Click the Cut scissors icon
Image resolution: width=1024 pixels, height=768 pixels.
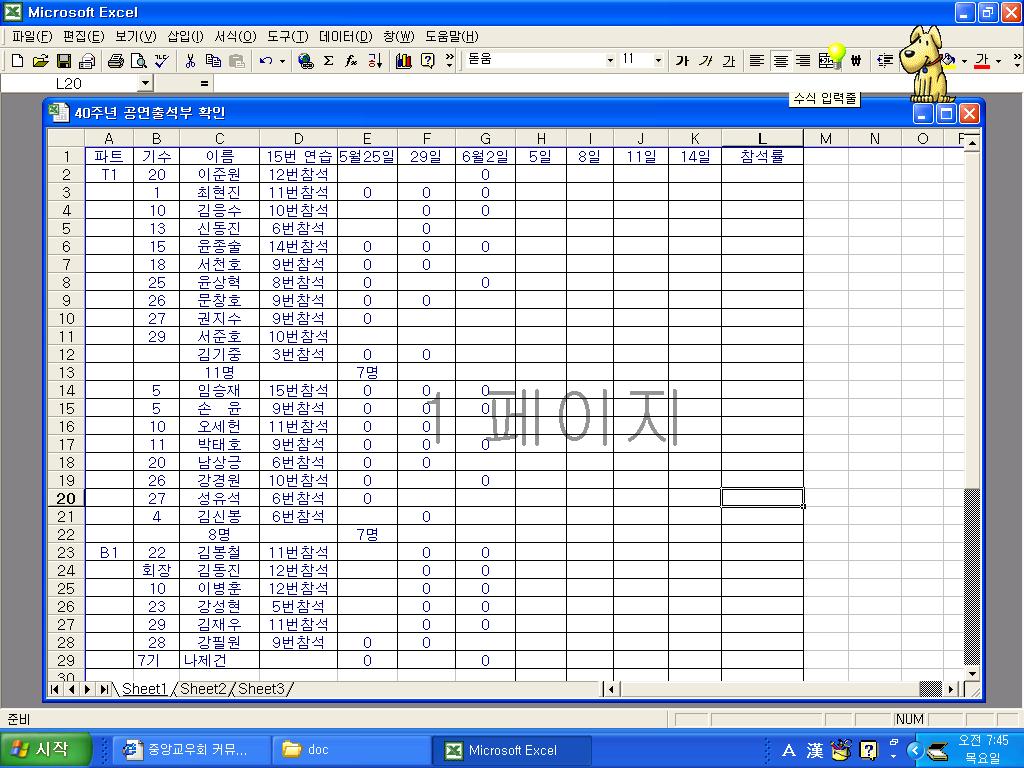click(190, 61)
